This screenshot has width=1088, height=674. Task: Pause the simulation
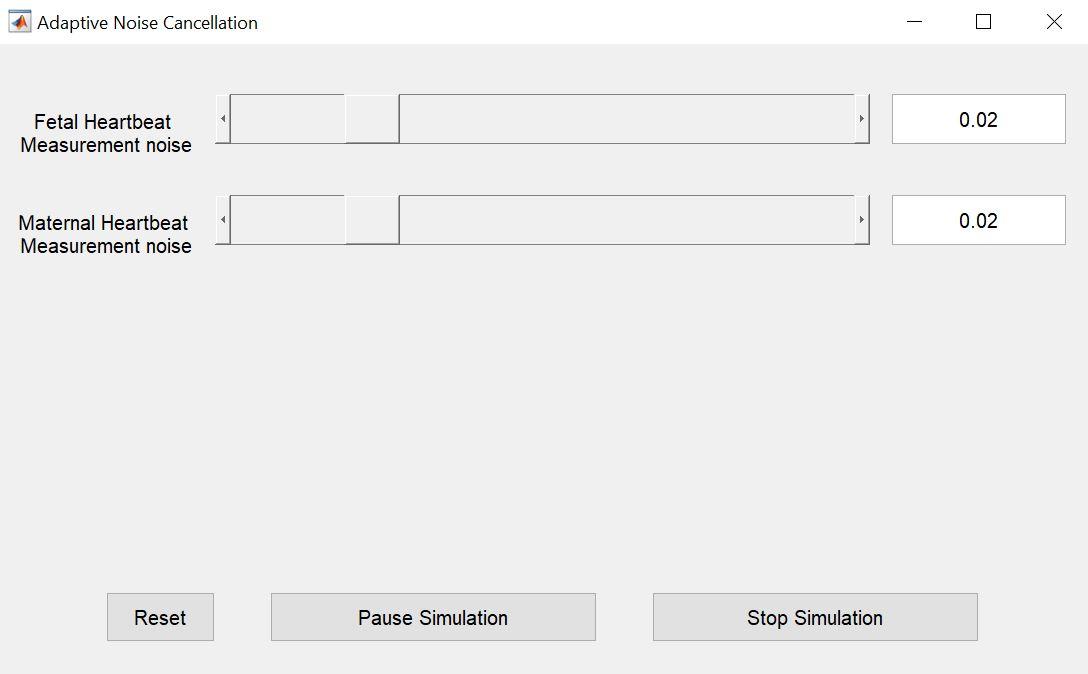(x=433, y=617)
